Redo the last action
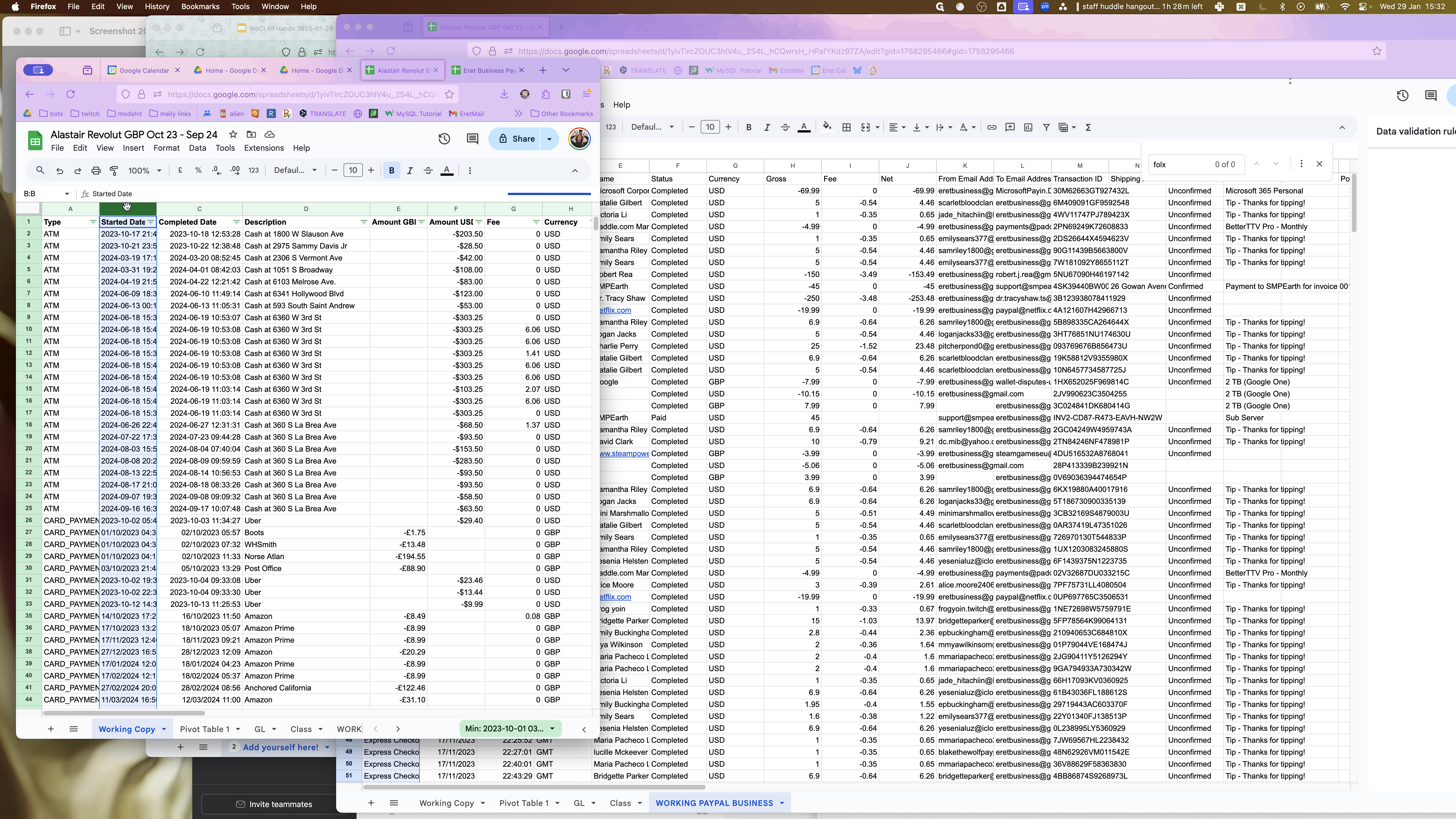 pos(78,170)
